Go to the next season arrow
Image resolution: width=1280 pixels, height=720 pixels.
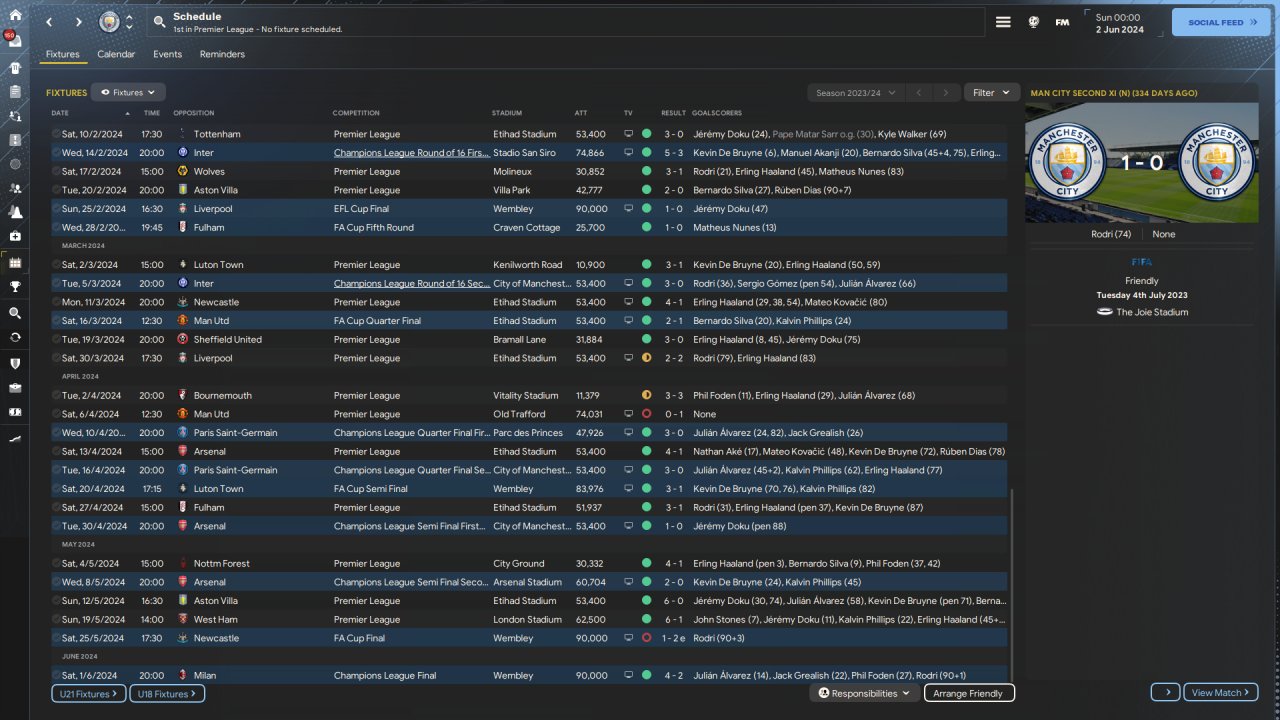[x=946, y=93]
